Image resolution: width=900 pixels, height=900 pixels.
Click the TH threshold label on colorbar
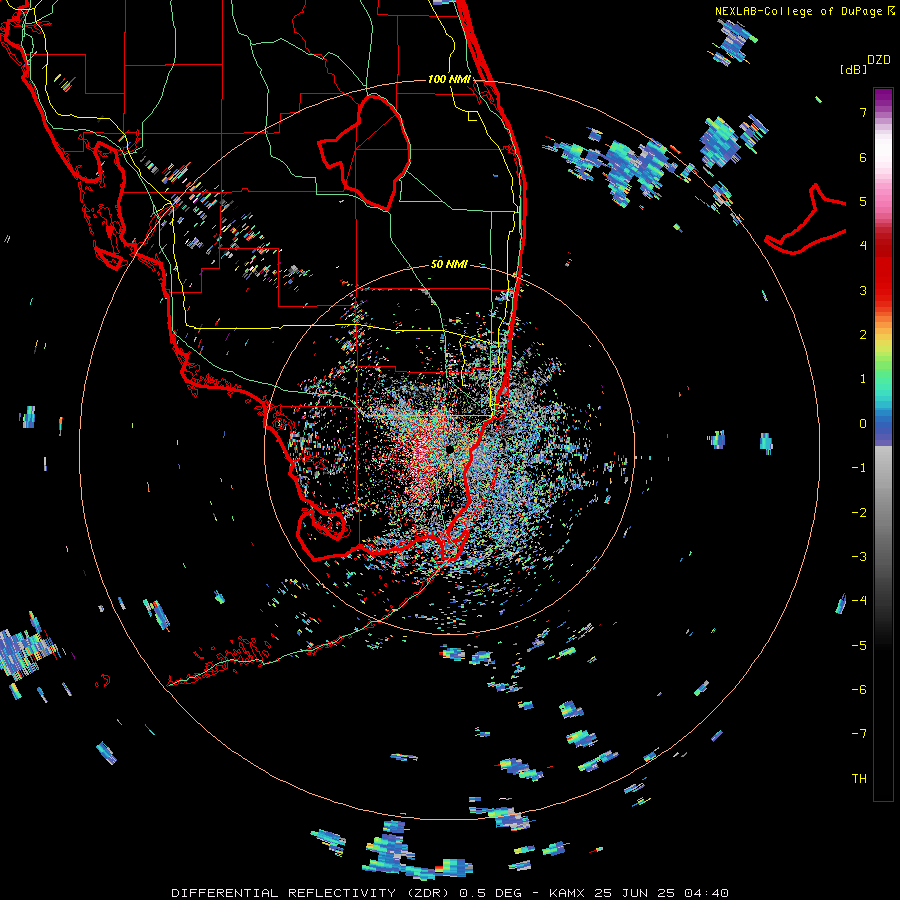point(859,779)
